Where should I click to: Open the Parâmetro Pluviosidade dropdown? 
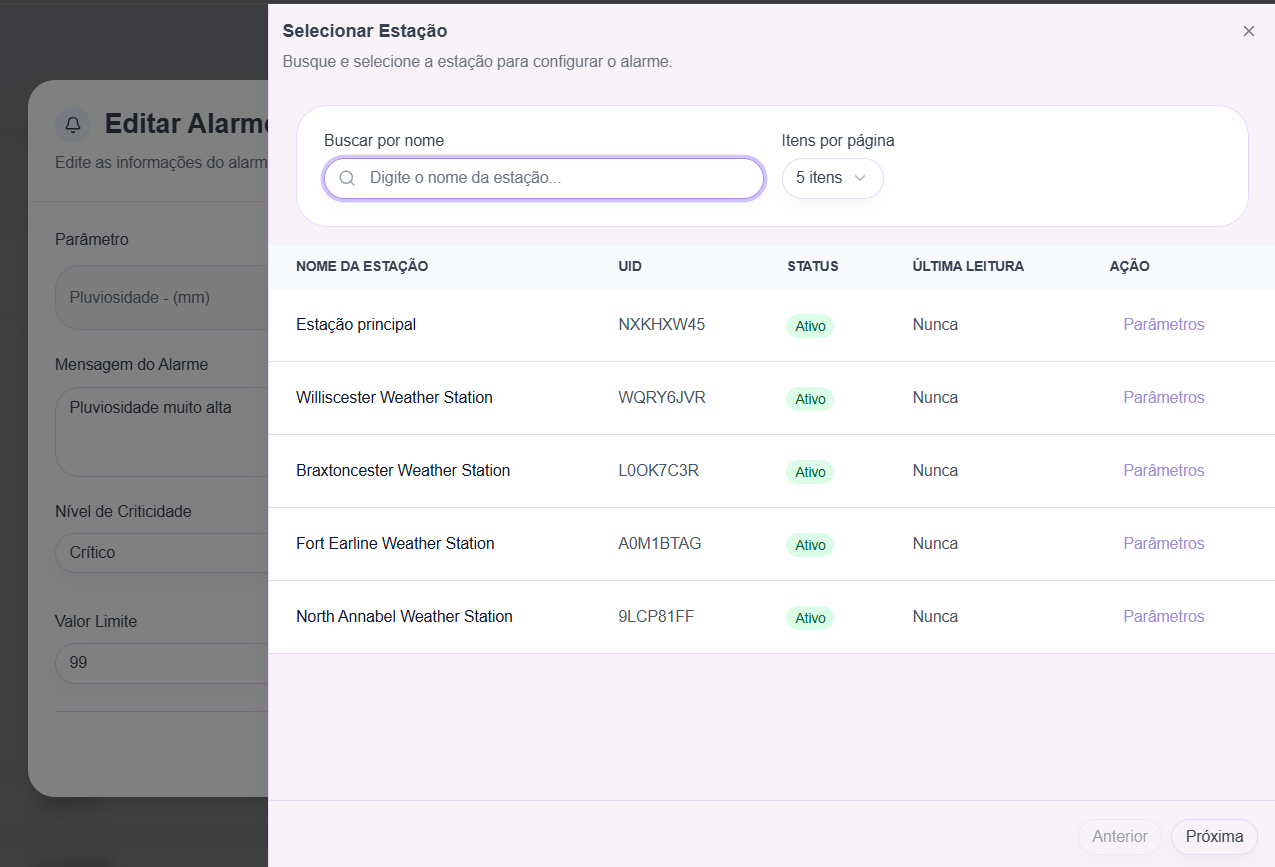160,297
